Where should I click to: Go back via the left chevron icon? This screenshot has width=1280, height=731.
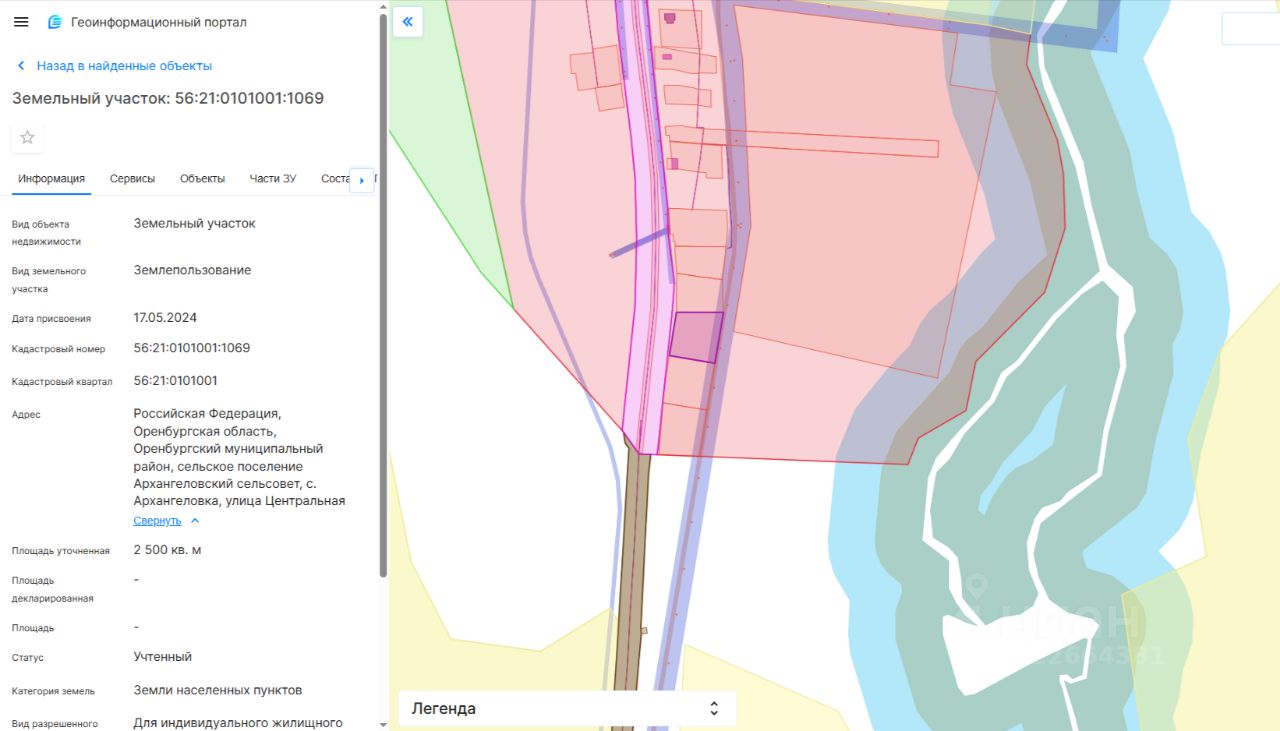(x=21, y=66)
